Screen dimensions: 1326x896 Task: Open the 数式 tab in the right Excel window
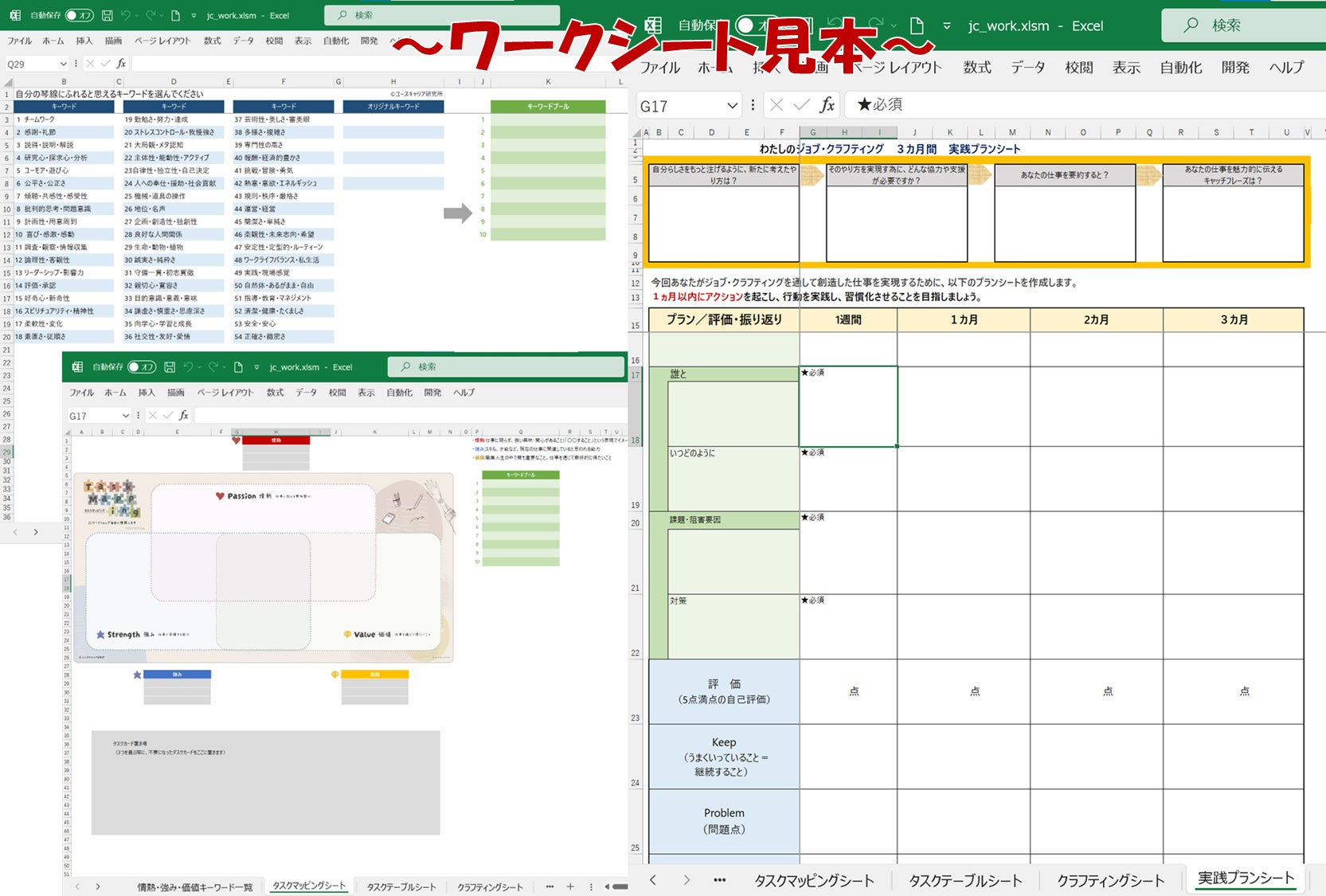click(977, 68)
